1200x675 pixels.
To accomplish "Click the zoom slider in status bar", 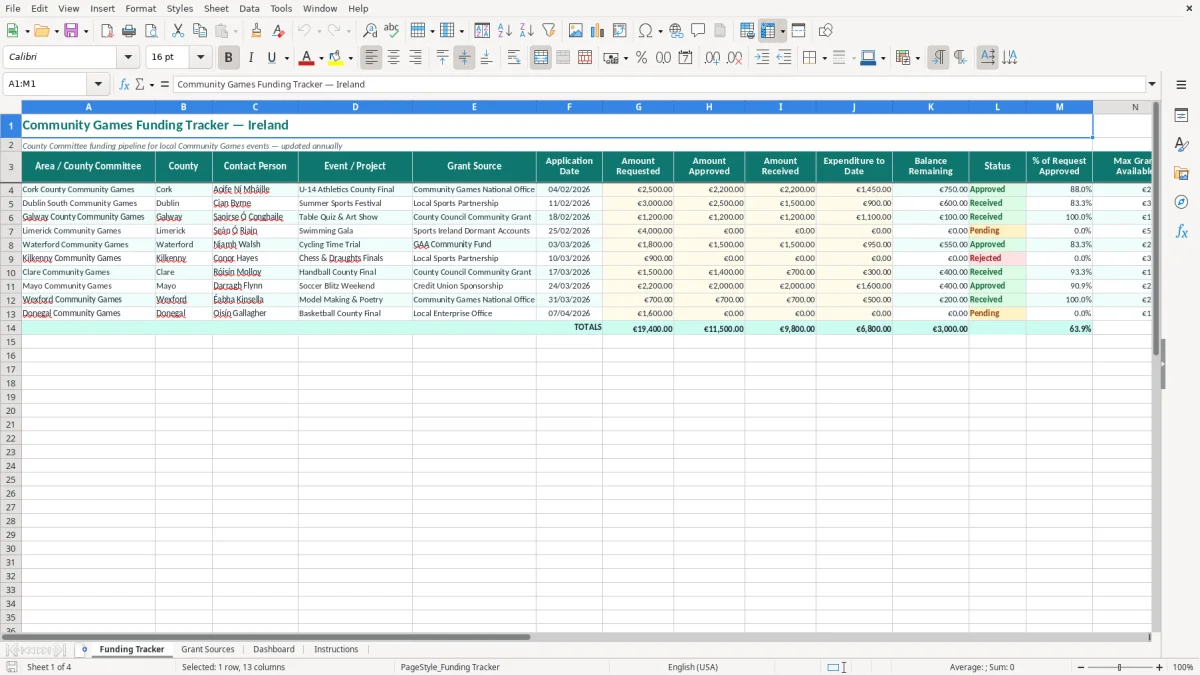I will tap(1119, 667).
